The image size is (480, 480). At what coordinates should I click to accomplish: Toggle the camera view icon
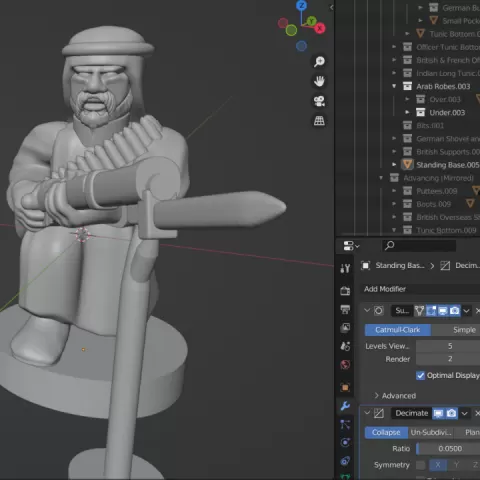pos(319,101)
